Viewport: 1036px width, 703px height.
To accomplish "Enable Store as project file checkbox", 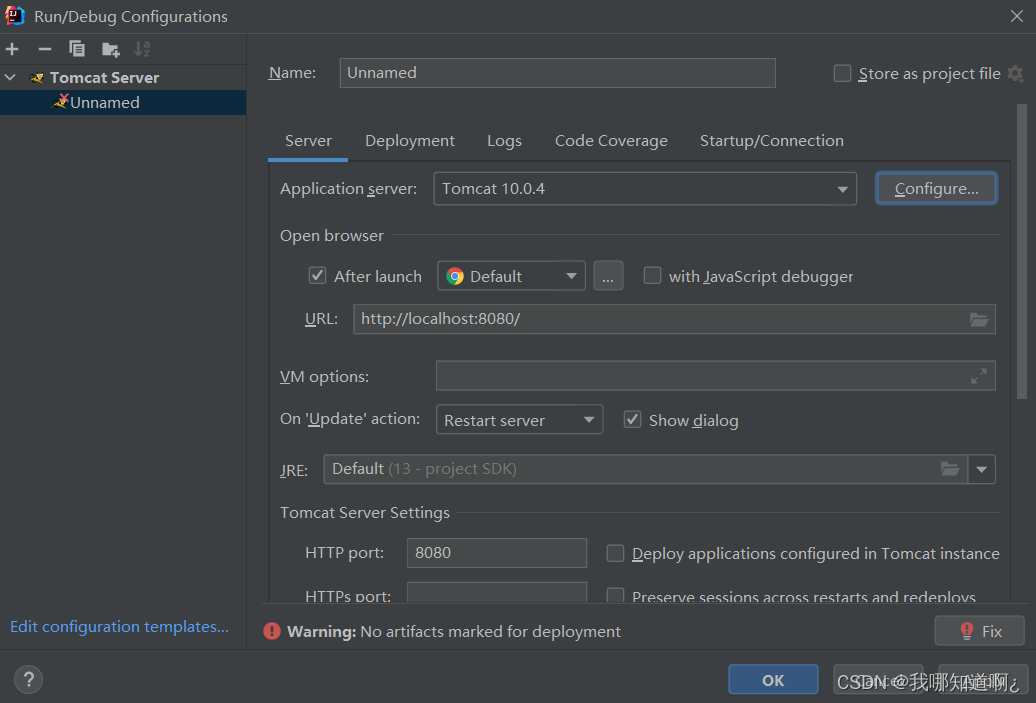I will [842, 73].
